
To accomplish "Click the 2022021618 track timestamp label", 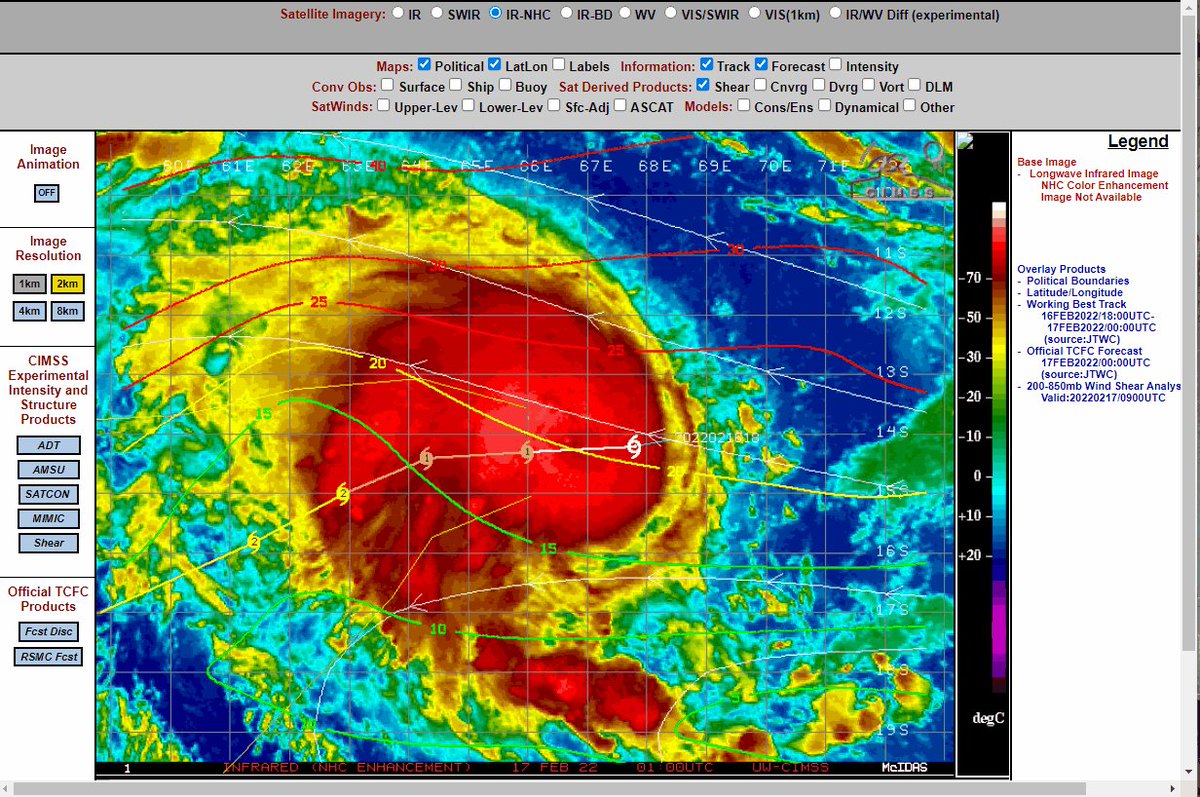I will pyautogui.click(x=716, y=438).
